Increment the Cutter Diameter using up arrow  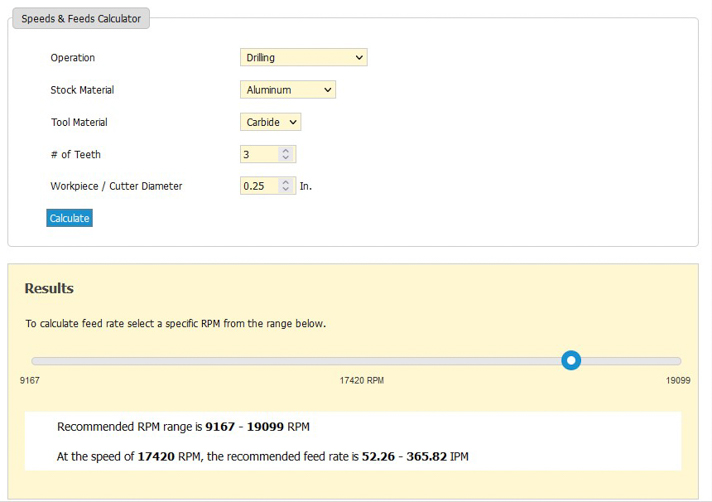click(286, 182)
